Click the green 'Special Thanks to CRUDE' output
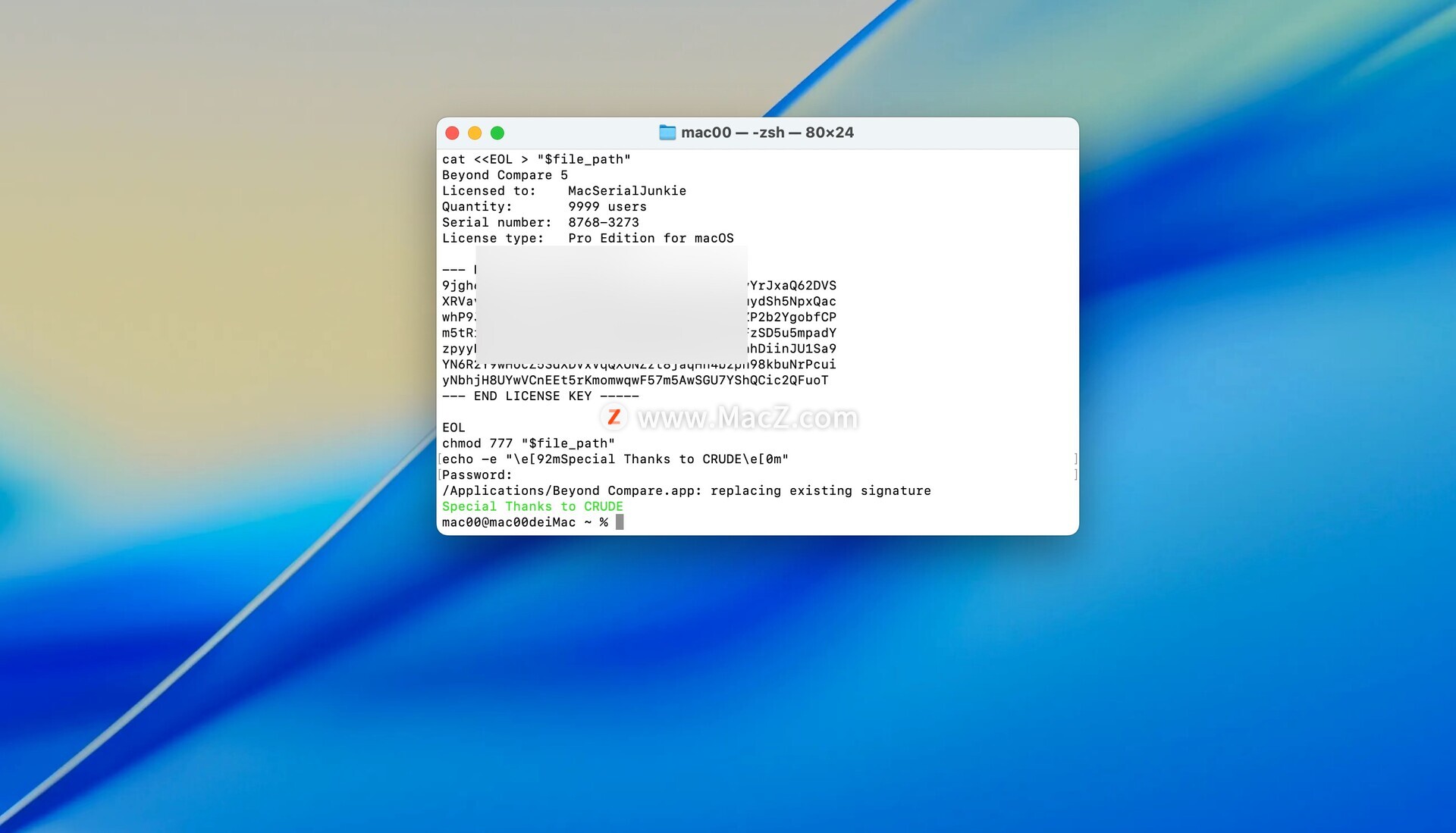 (532, 506)
